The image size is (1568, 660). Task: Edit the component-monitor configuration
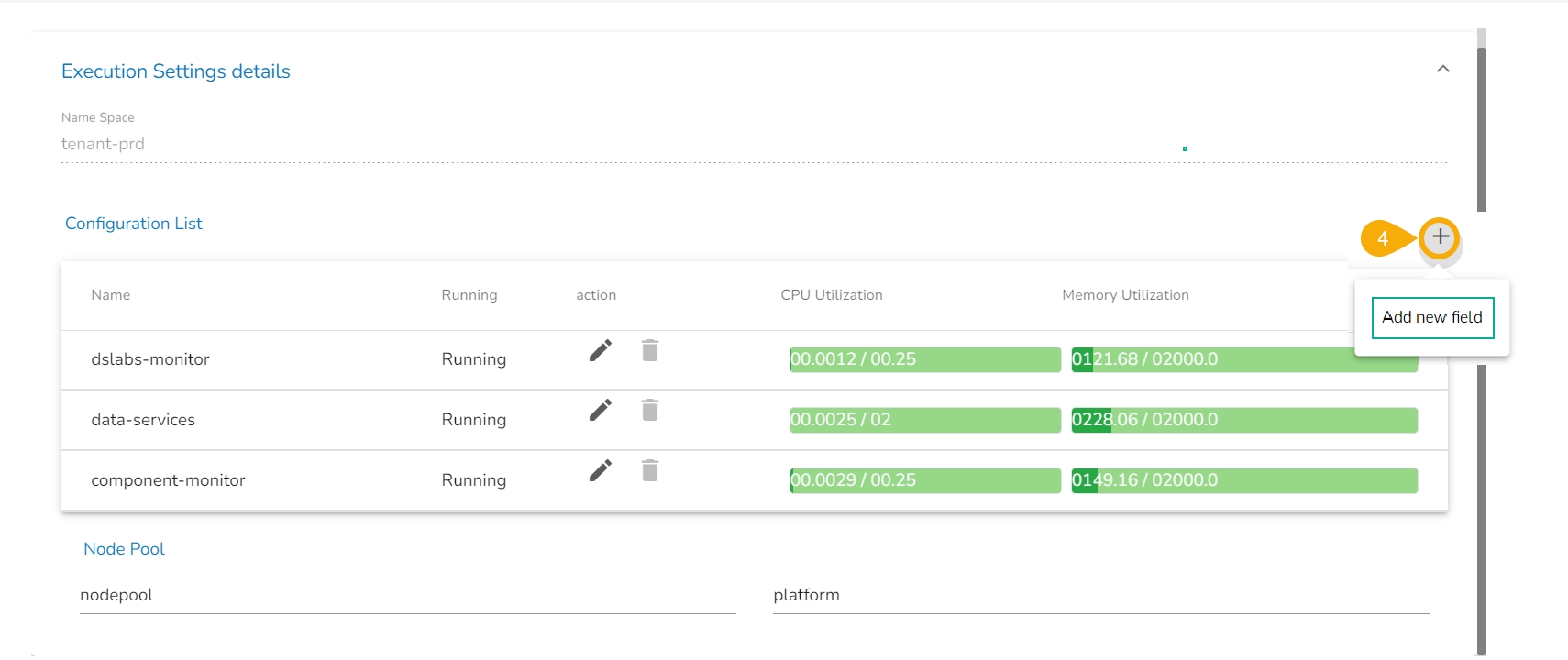tap(601, 470)
